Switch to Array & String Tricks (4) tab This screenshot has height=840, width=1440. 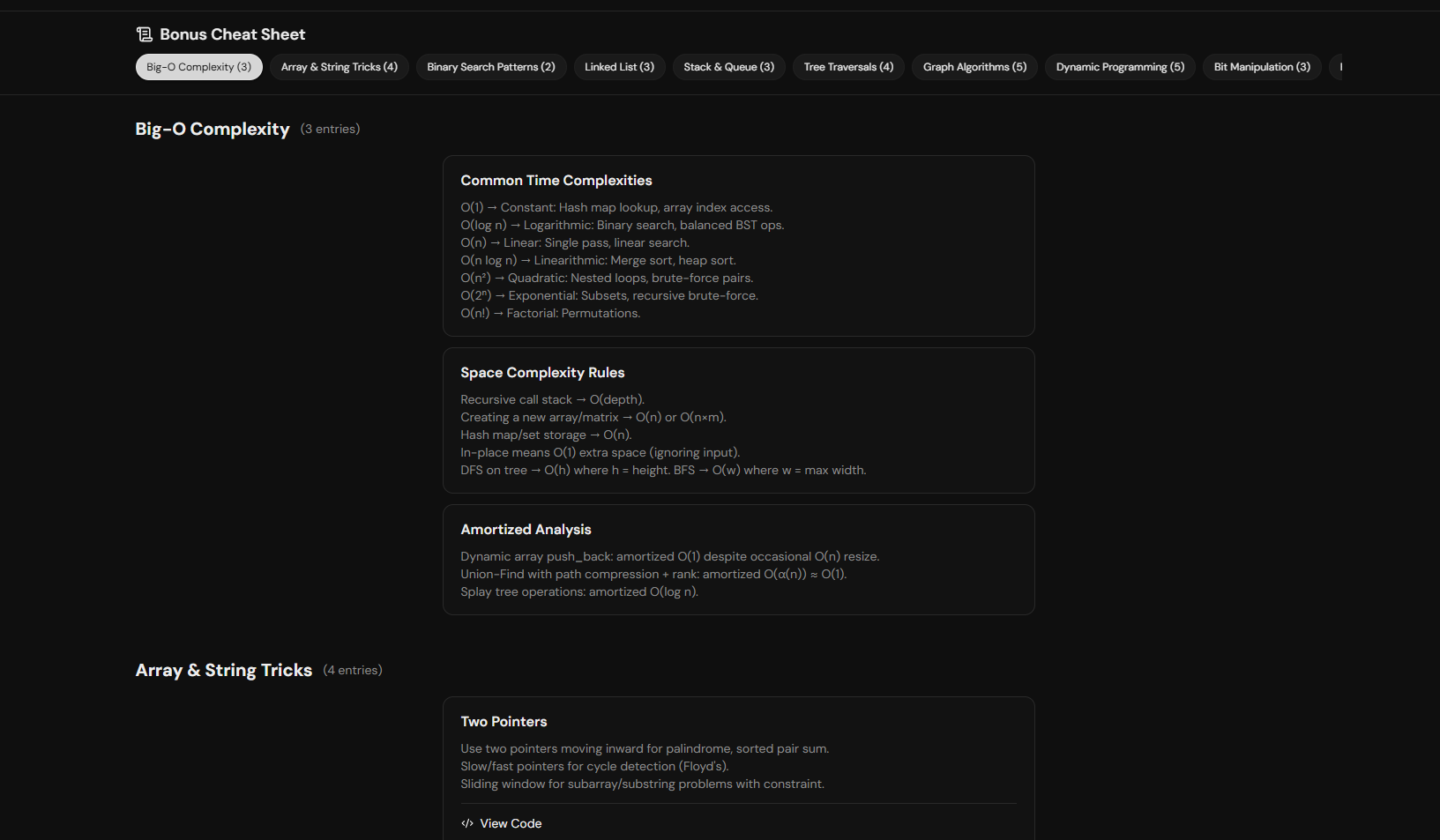tap(339, 67)
